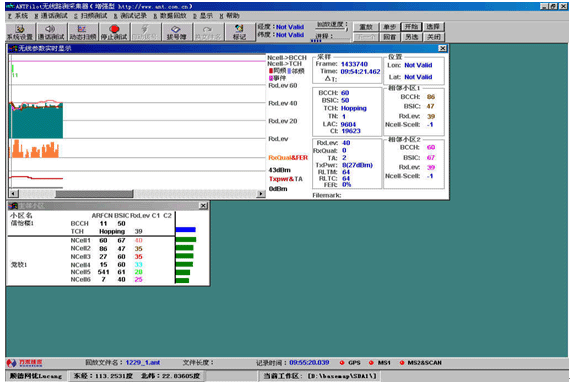Open the 拔号簿 dial book tool

(x=176, y=32)
